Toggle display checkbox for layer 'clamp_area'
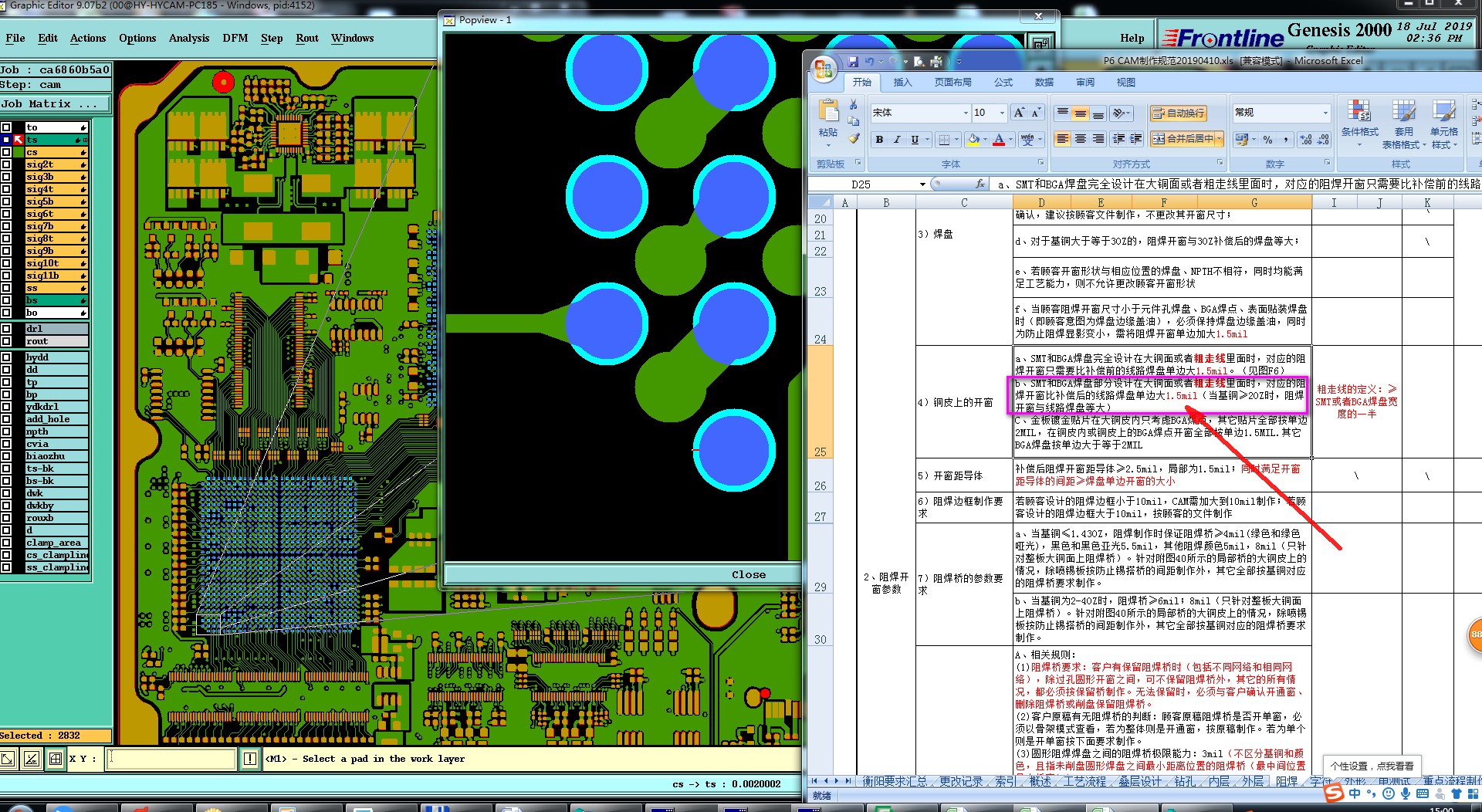The image size is (1482, 812). click(x=6, y=543)
